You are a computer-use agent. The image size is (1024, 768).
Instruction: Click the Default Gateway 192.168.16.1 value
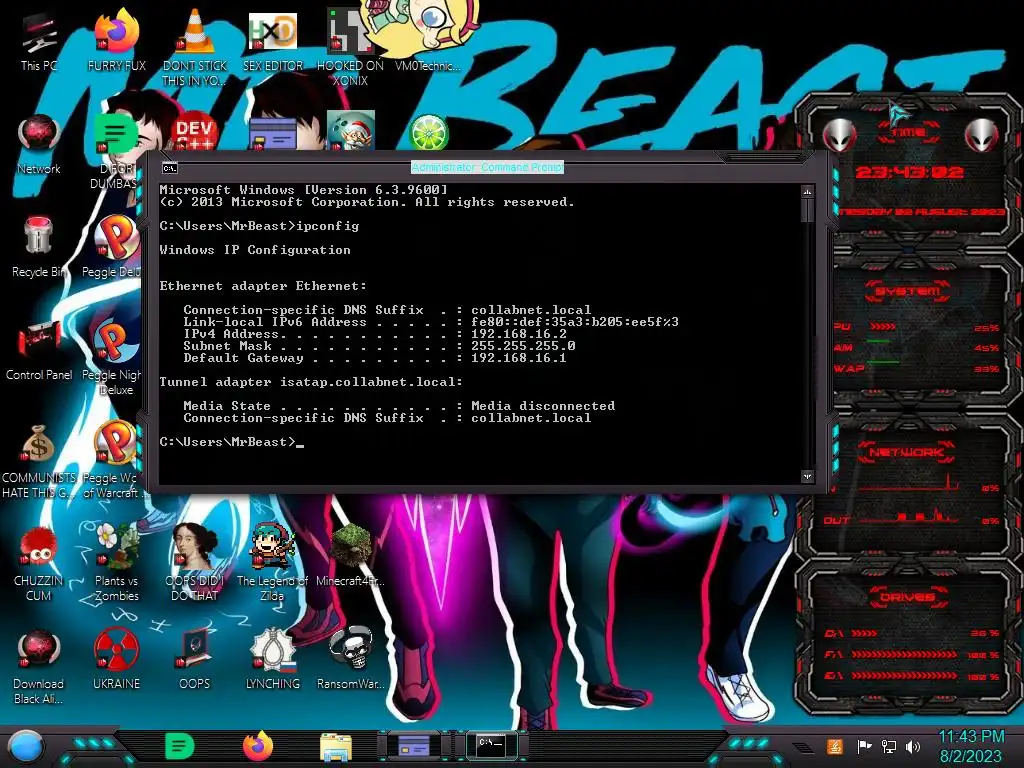pos(519,358)
